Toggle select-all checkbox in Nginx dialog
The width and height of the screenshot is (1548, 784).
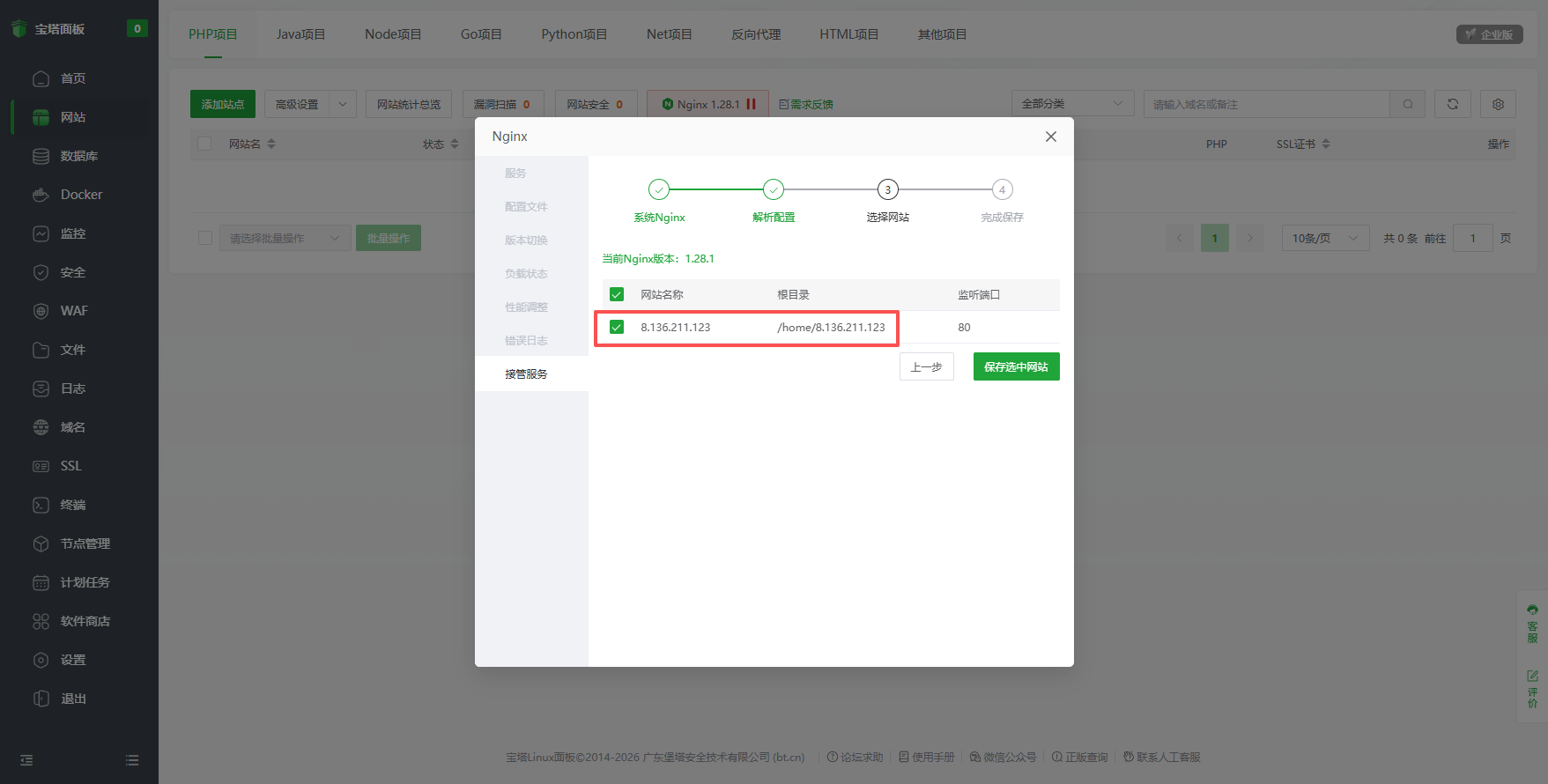(617, 294)
